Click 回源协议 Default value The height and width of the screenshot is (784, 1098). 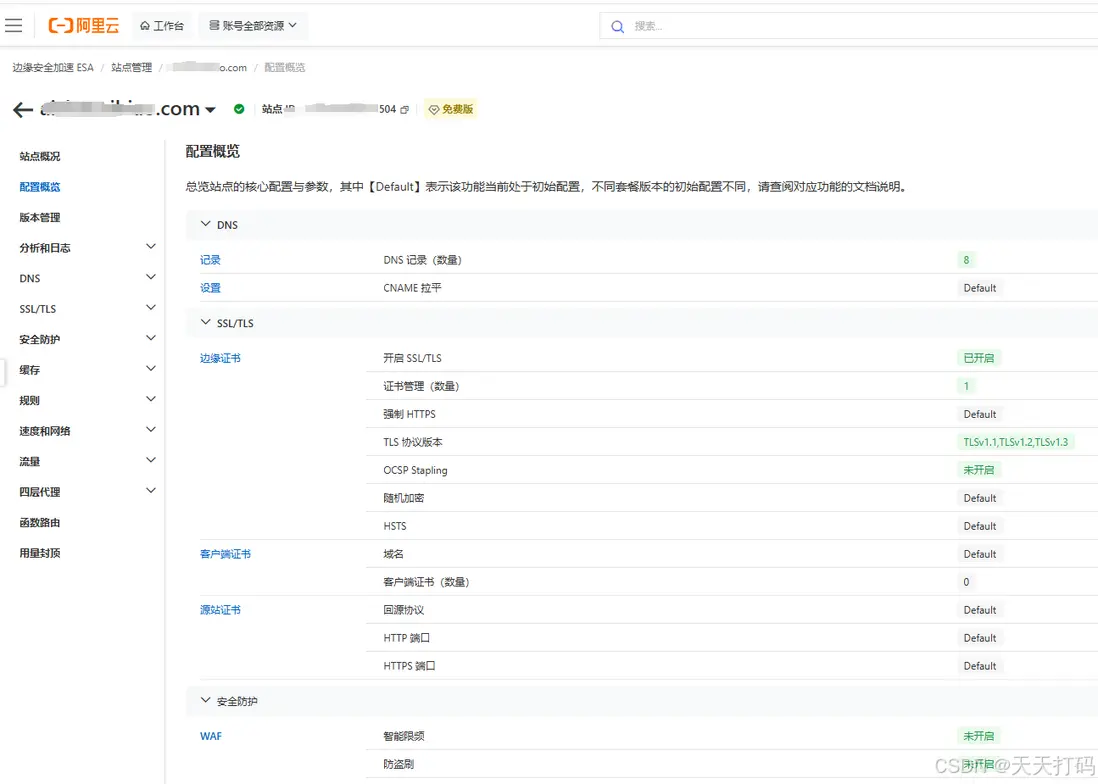[980, 610]
